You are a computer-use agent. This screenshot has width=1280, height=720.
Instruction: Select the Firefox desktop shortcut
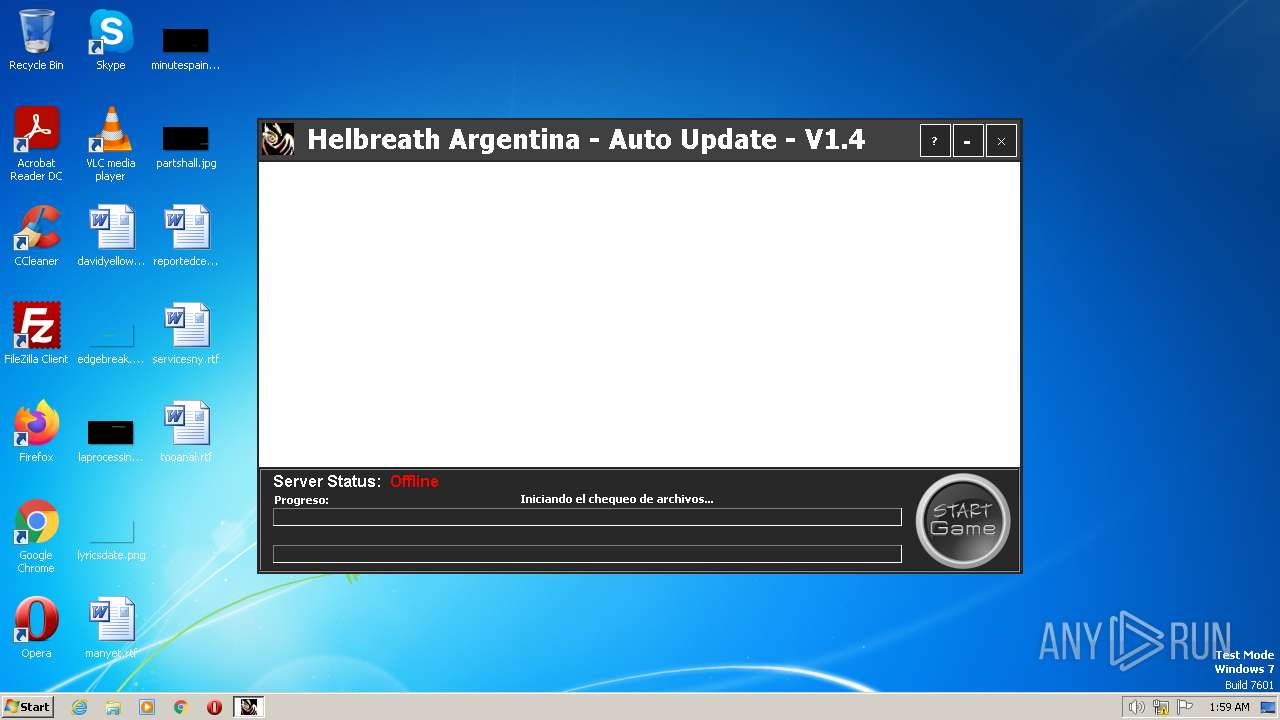36,432
